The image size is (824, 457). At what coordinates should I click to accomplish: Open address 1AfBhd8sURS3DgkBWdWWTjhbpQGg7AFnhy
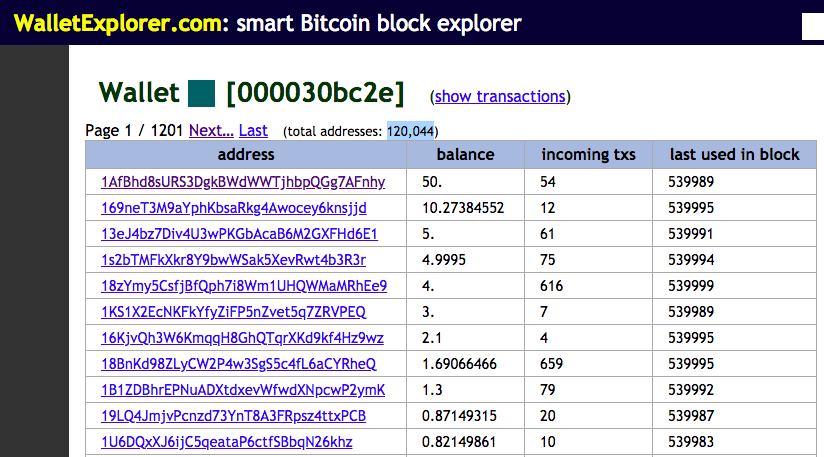pyautogui.click(x=243, y=182)
